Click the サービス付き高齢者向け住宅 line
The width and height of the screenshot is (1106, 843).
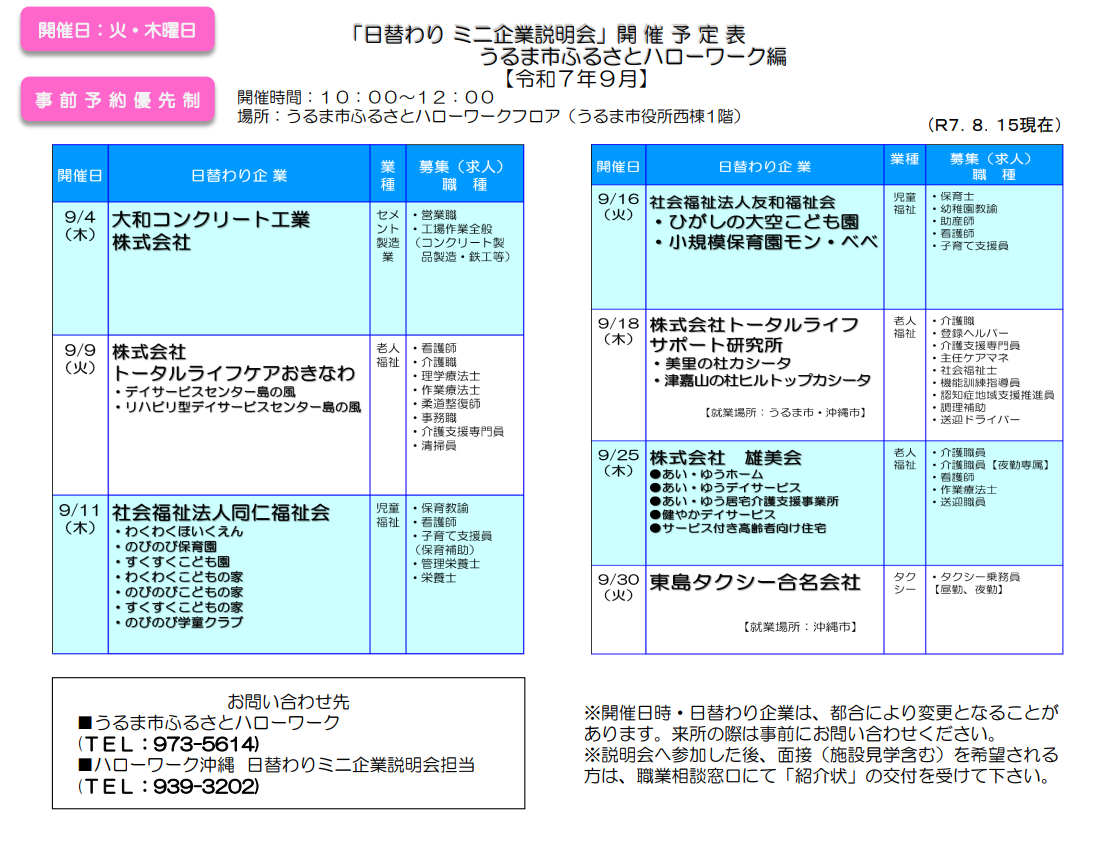tap(738, 528)
